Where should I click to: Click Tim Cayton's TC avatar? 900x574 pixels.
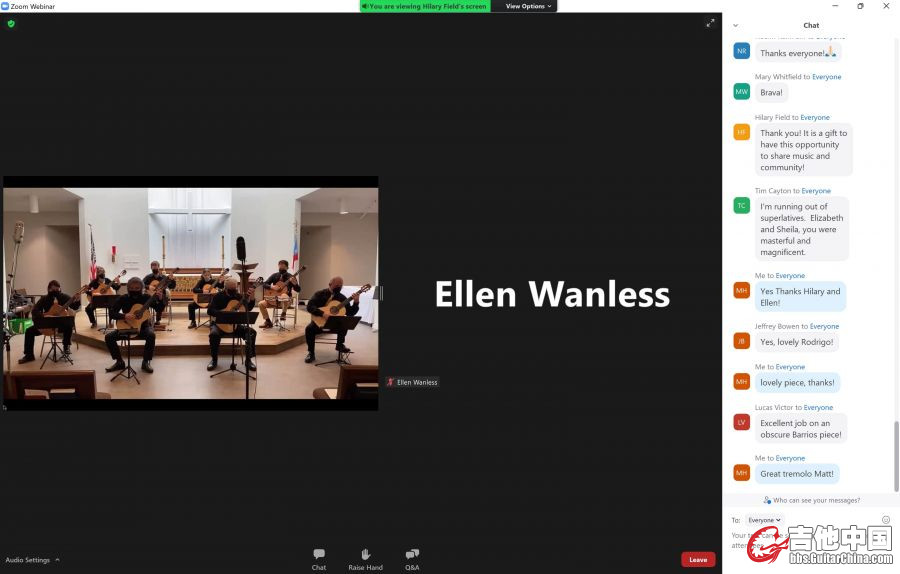pyautogui.click(x=741, y=205)
